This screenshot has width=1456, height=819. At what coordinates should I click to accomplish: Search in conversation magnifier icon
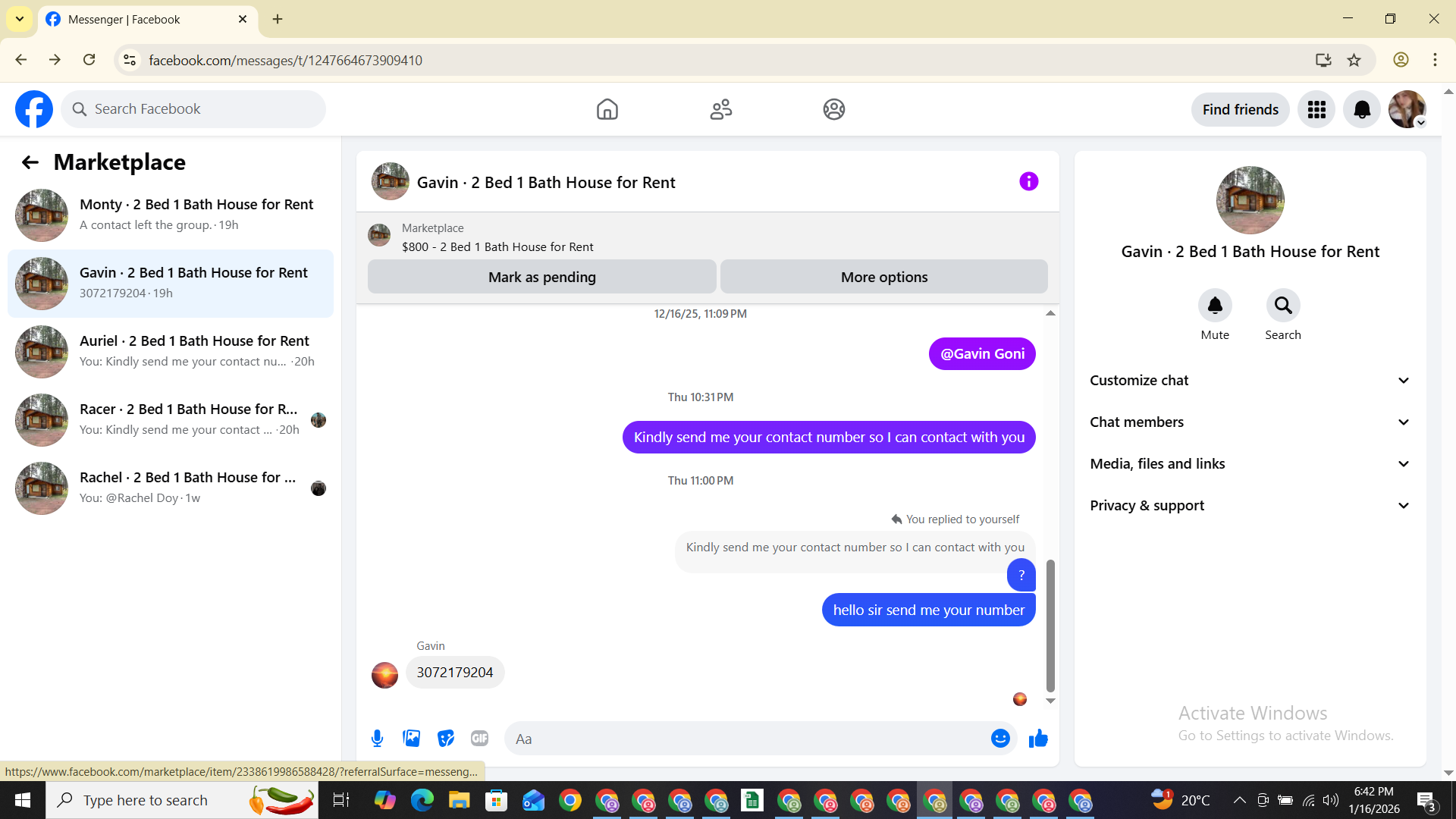click(1282, 306)
